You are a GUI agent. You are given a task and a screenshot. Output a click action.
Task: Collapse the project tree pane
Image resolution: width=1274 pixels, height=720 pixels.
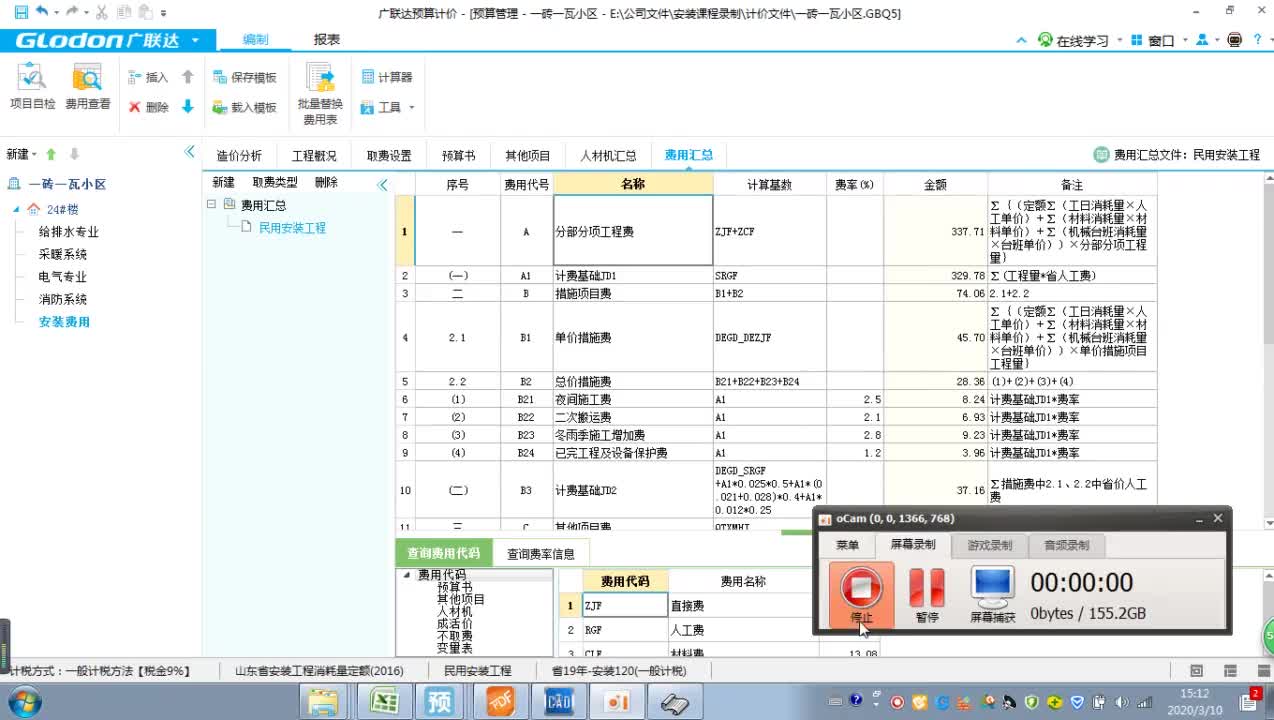pos(190,152)
